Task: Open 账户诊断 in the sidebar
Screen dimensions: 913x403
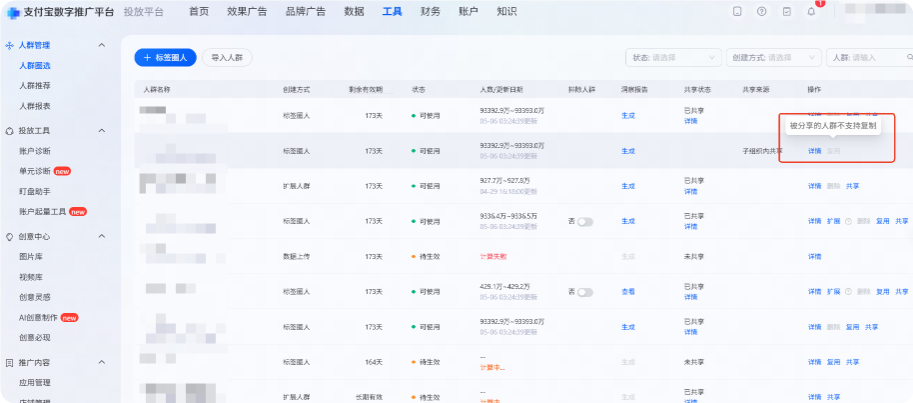Action: 35,151
